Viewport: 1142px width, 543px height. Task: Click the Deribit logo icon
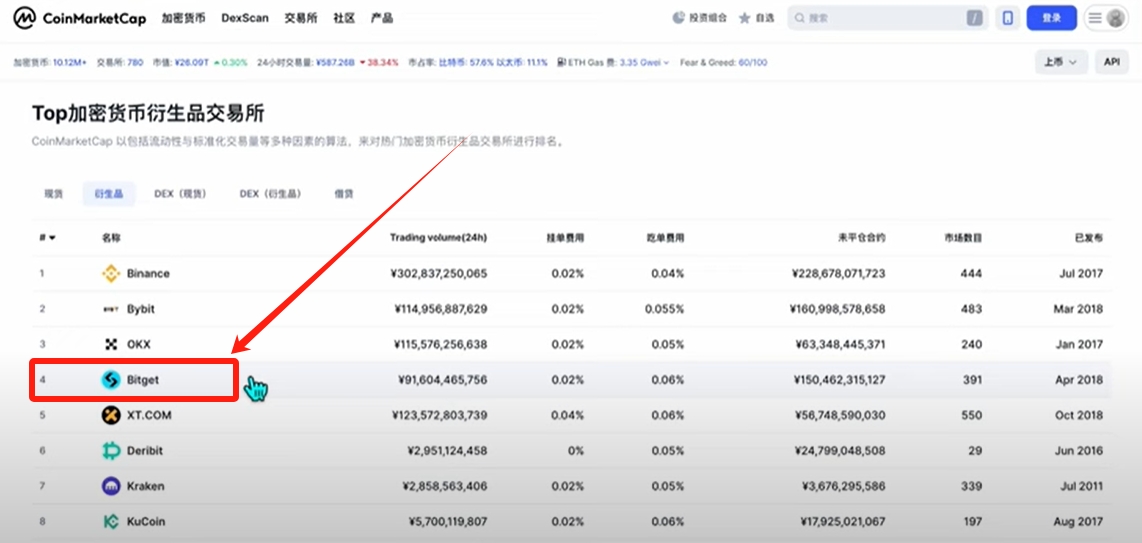coord(111,451)
